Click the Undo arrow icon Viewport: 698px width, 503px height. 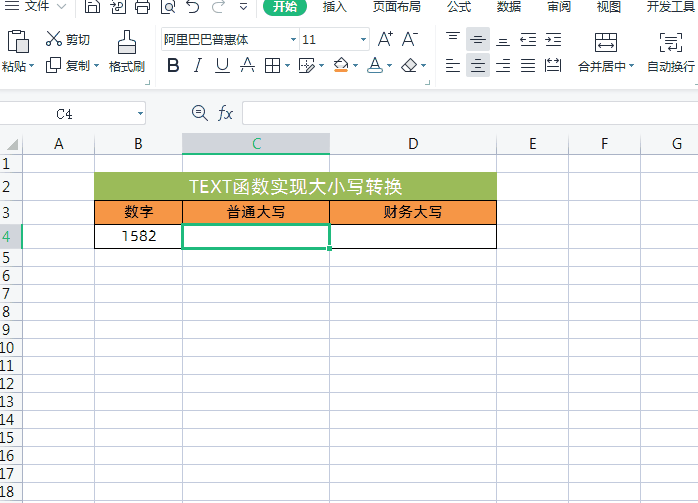point(193,6)
